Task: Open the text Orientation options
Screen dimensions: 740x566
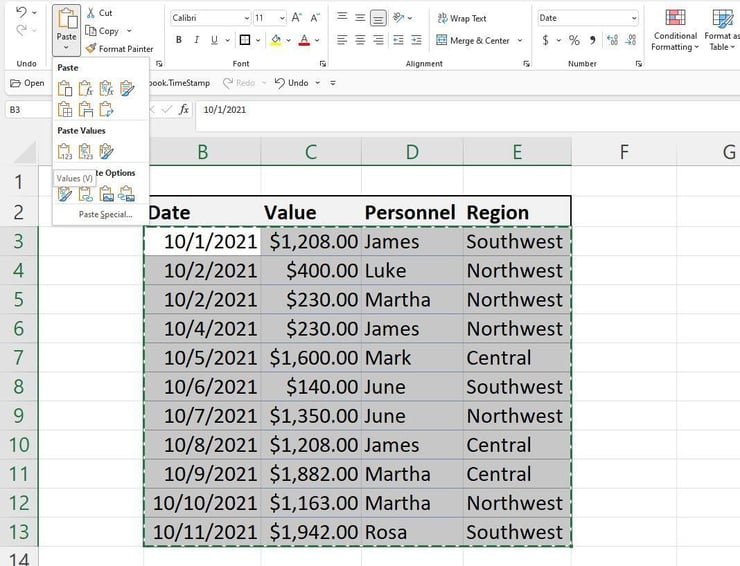Action: tap(402, 18)
